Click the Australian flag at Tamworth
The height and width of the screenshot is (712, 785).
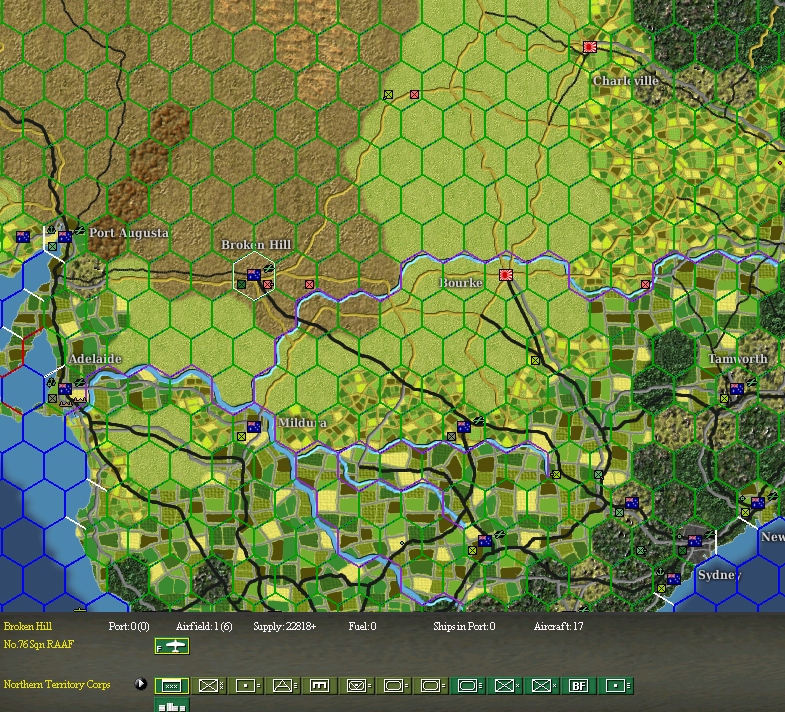[736, 389]
